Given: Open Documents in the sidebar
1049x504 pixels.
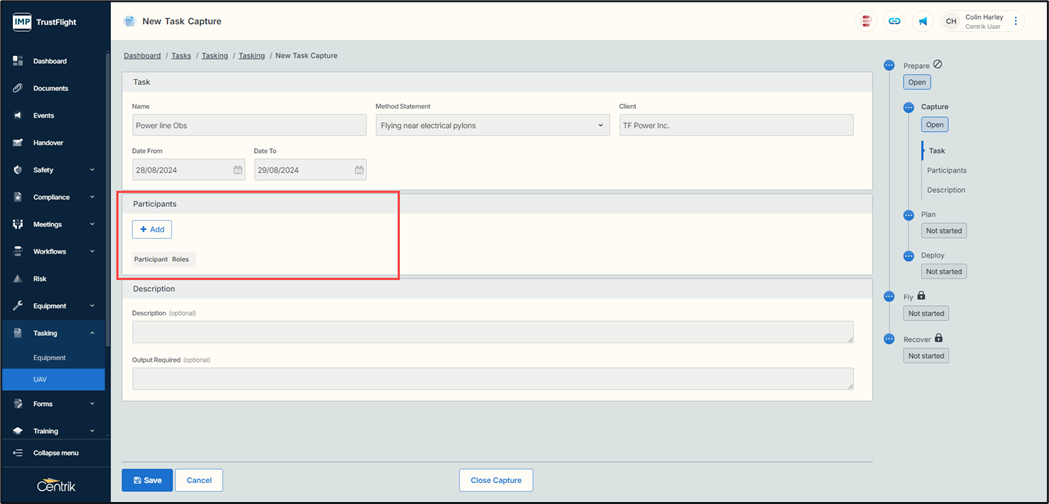Looking at the screenshot, I should pos(50,88).
